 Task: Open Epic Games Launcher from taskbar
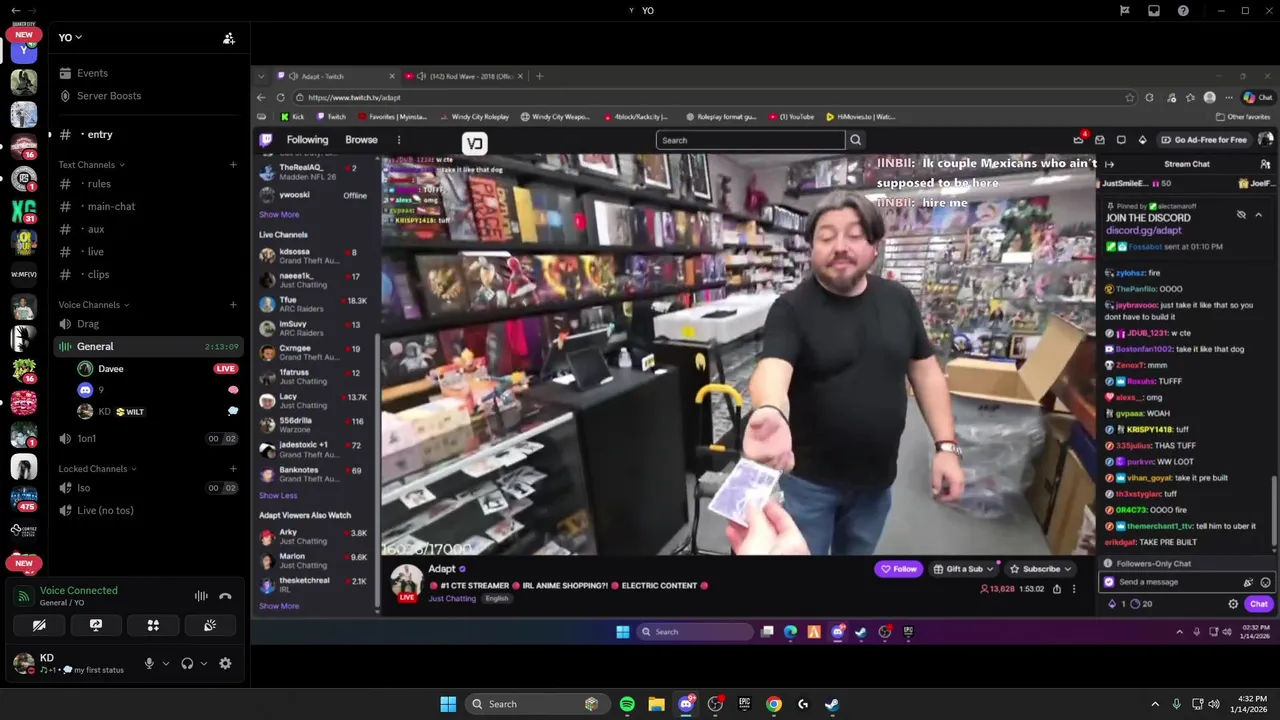click(x=744, y=704)
